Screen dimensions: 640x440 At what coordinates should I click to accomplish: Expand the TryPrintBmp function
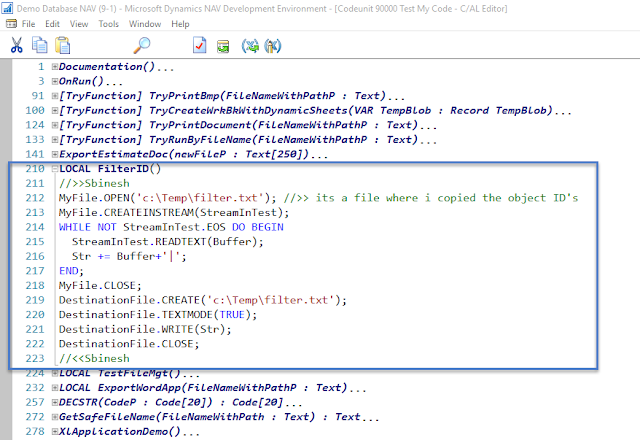click(55, 96)
